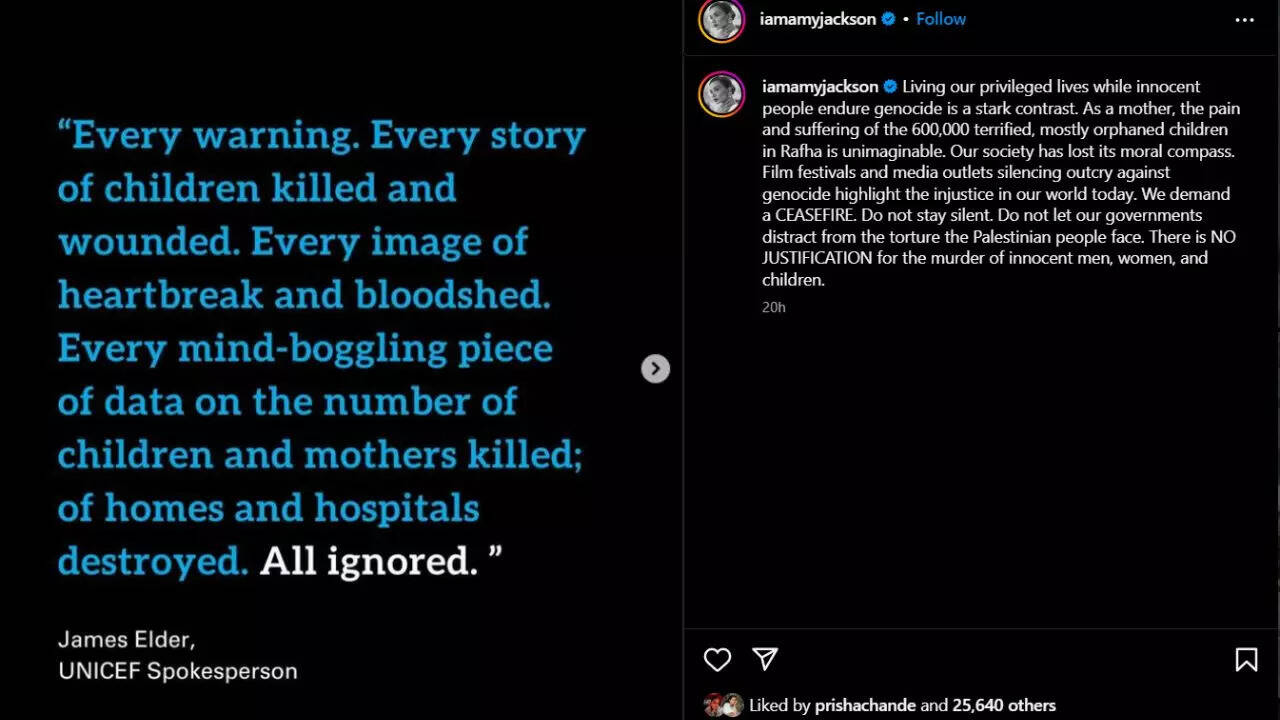Click the 'All ignored.' white text
Screen dimensions: 1280x720
point(369,561)
